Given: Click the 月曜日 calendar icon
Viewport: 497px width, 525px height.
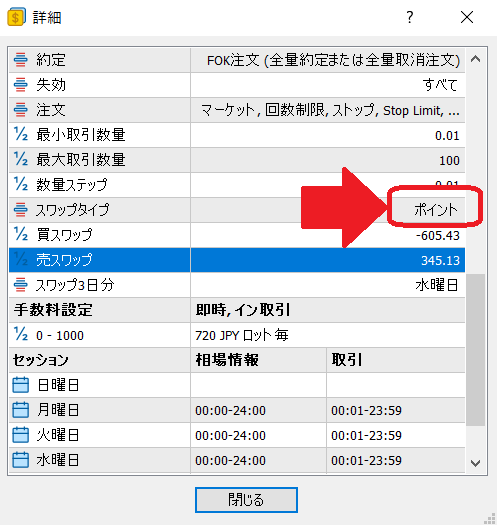Looking at the screenshot, I should [20, 410].
